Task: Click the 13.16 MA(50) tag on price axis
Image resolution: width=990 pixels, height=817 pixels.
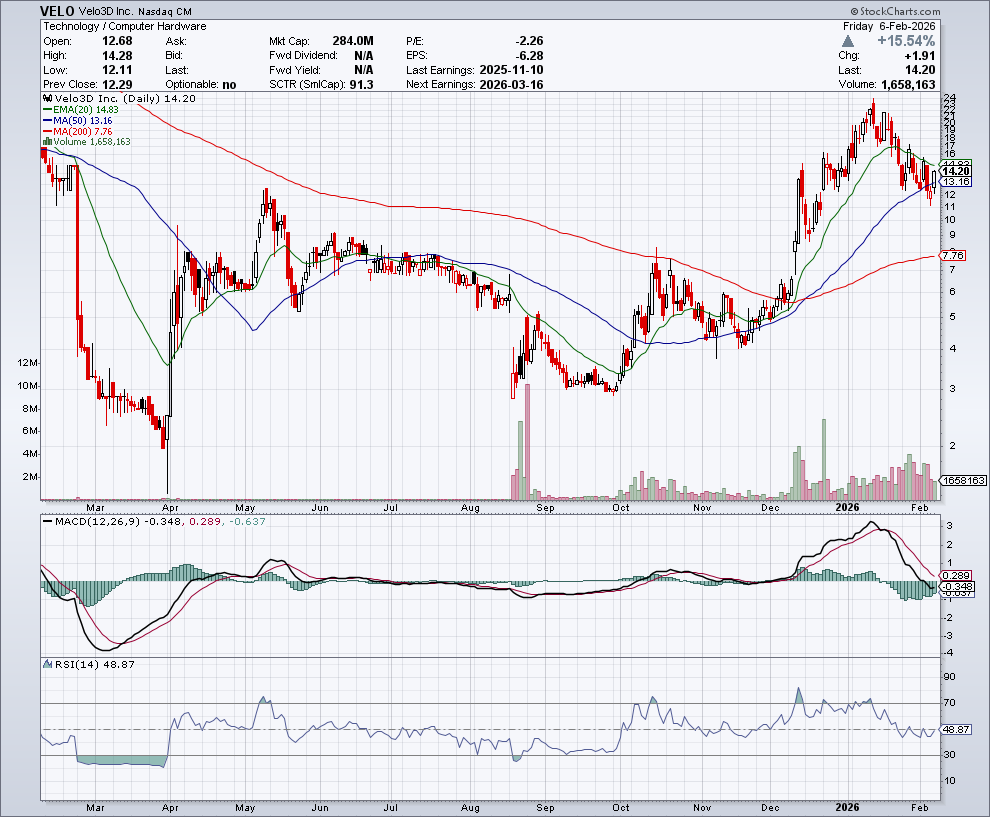Action: [x=955, y=182]
